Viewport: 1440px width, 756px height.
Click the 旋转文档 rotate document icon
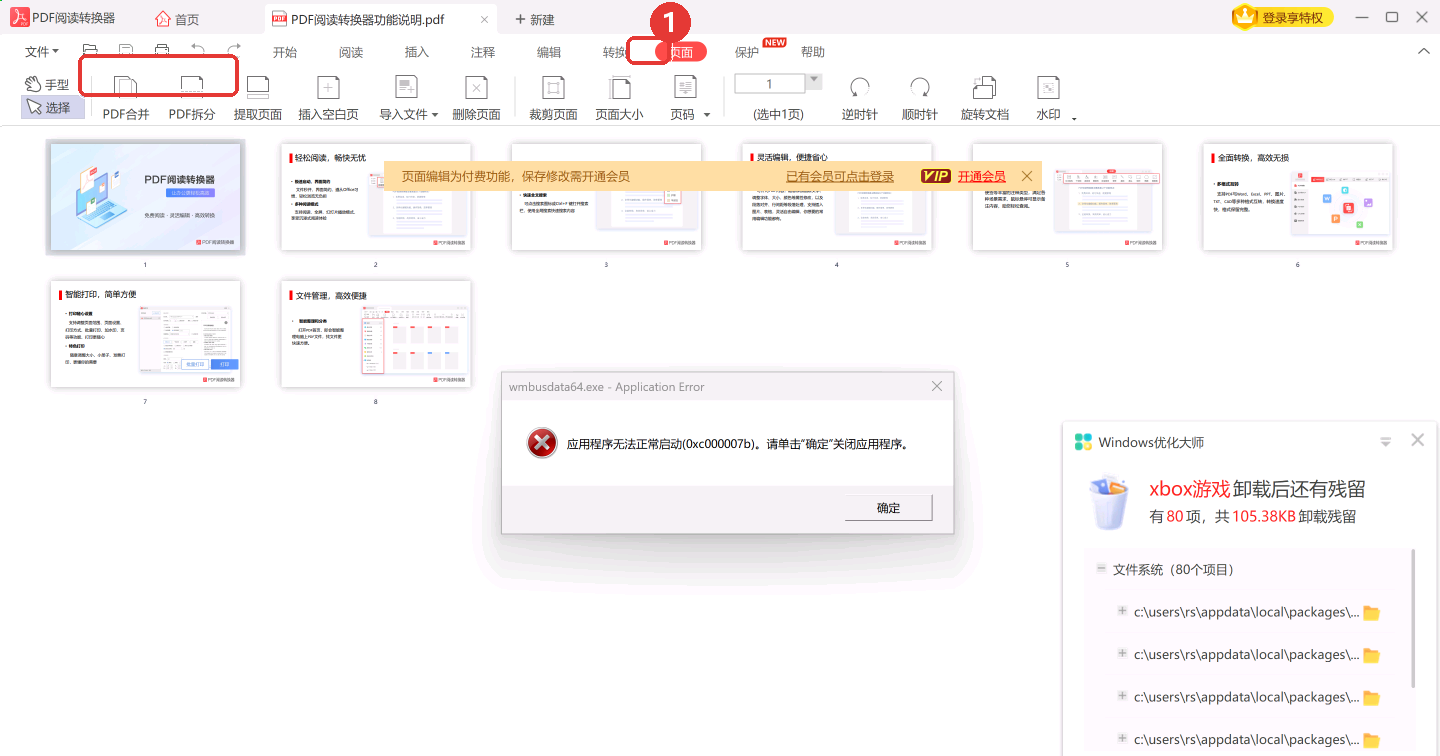click(985, 88)
